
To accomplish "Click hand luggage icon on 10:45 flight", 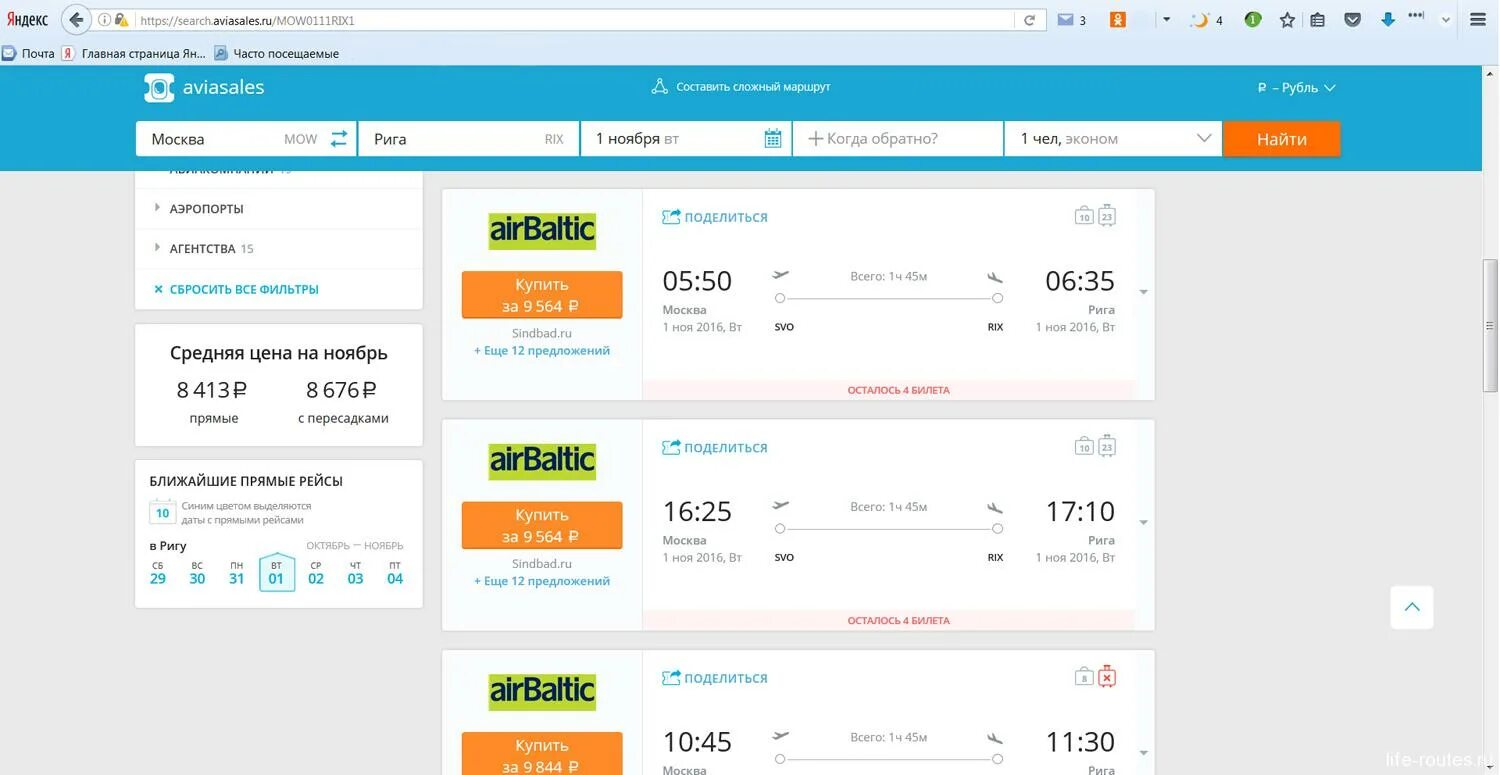I will click(x=1084, y=677).
